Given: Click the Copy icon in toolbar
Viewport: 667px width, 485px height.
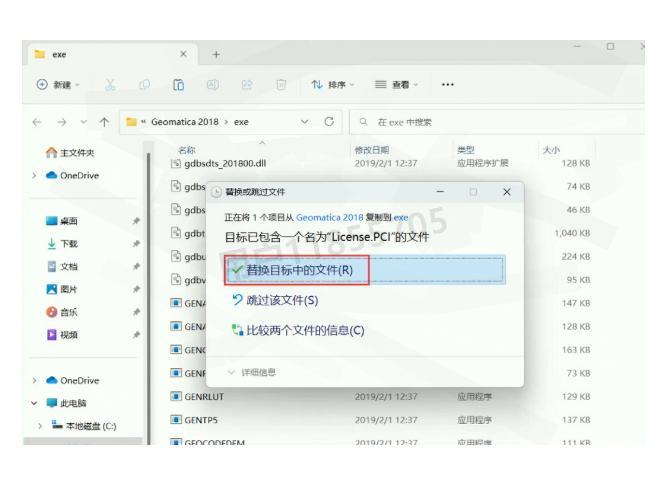Looking at the screenshot, I should 144,85.
